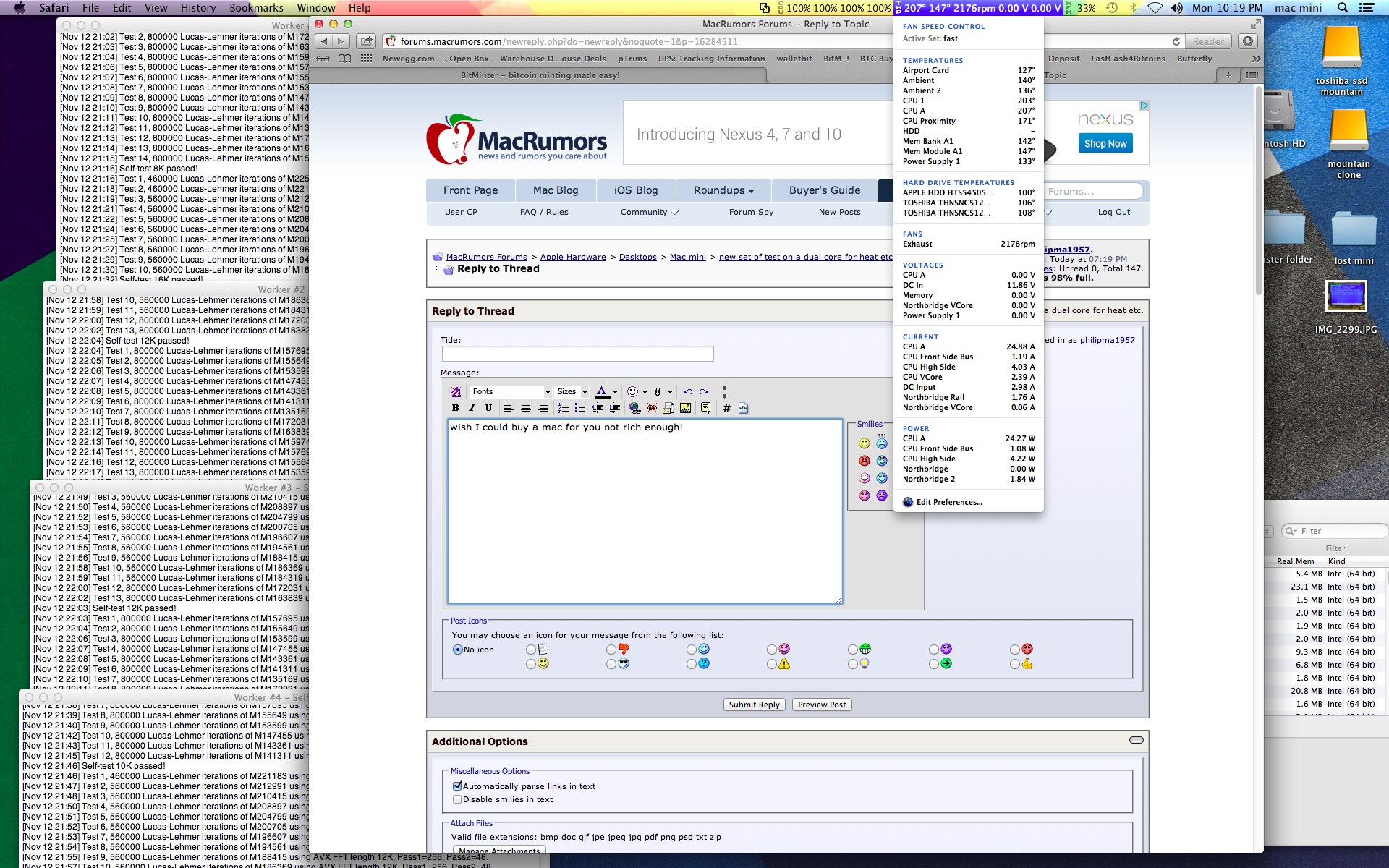
Task: Open text color dropdown arrow
Action: pos(616,392)
